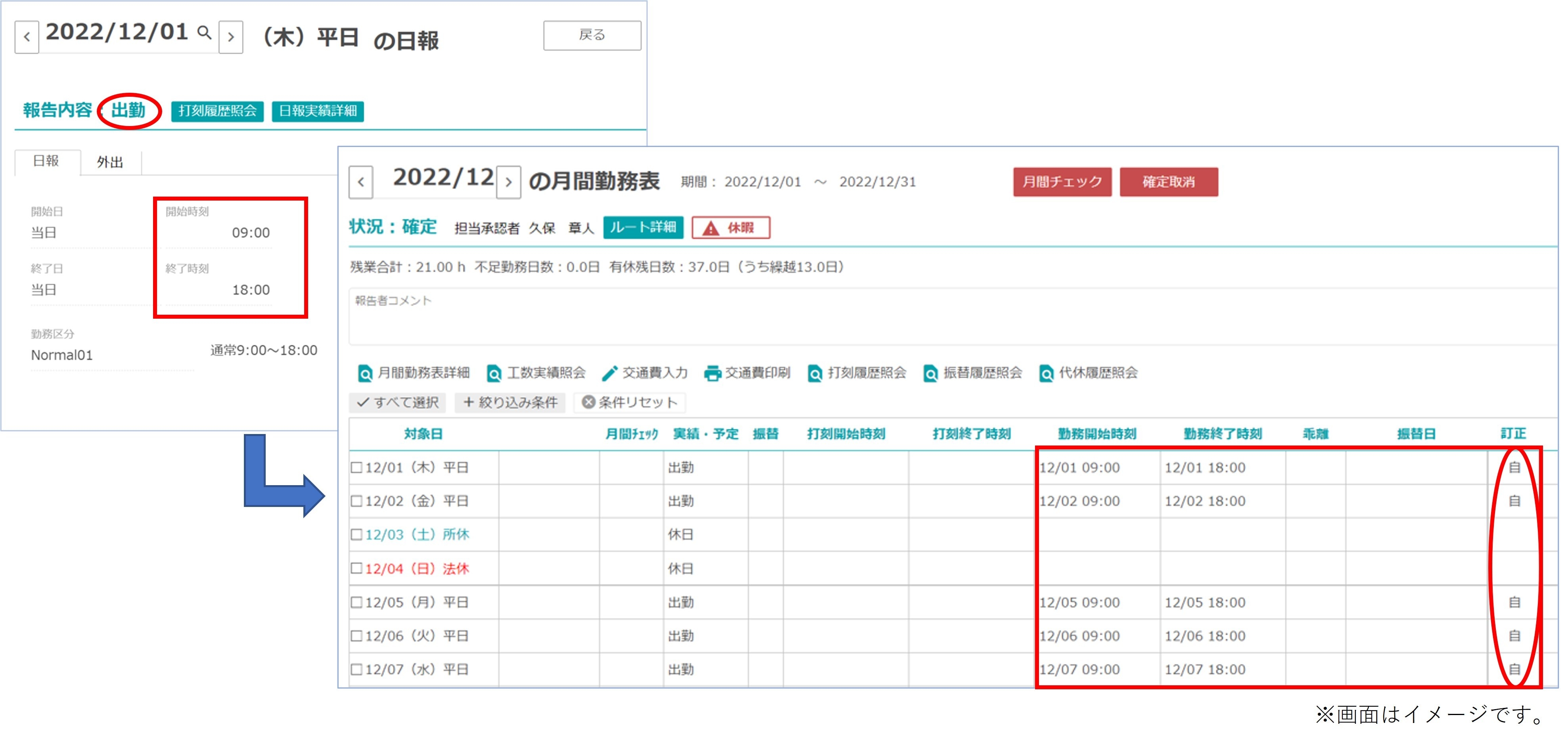Click the red 休暇 warning indicator
1568x742 pixels.
pyautogui.click(x=732, y=228)
